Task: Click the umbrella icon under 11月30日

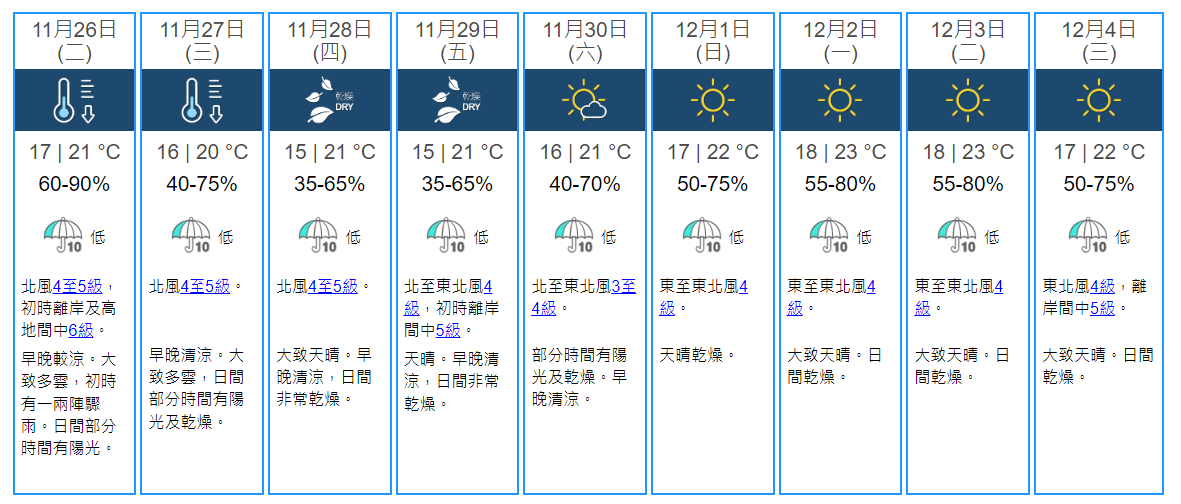Action: pos(574,236)
